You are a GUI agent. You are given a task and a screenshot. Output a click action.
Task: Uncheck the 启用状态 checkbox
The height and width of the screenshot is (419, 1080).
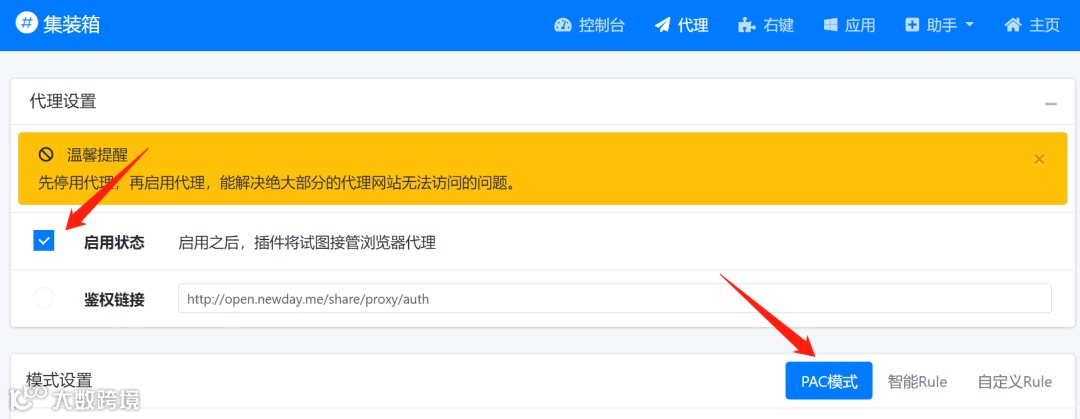pyautogui.click(x=43, y=241)
